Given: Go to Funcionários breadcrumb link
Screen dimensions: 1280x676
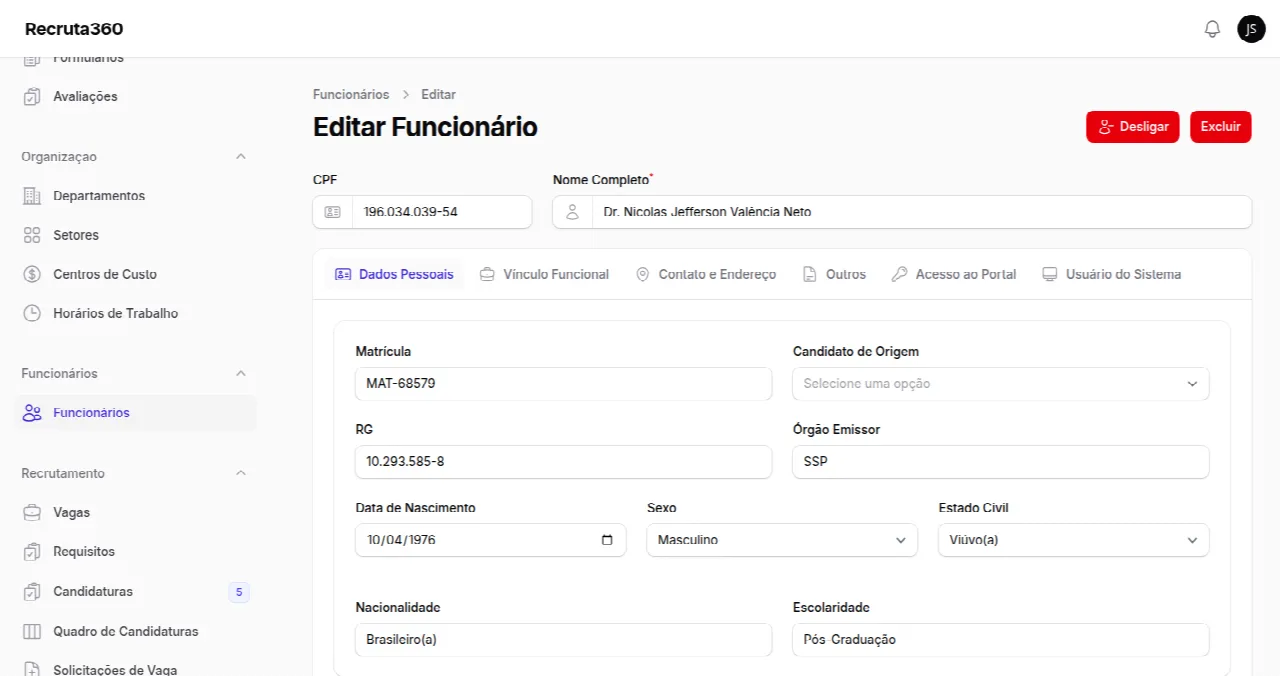Looking at the screenshot, I should pyautogui.click(x=351, y=95).
